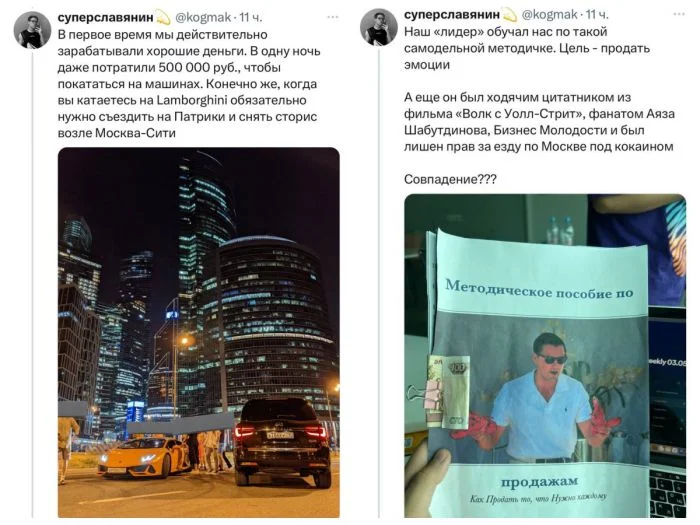Click the word Совпадение??? in right tweet
Screen dimensions: 700x525
[450, 179]
